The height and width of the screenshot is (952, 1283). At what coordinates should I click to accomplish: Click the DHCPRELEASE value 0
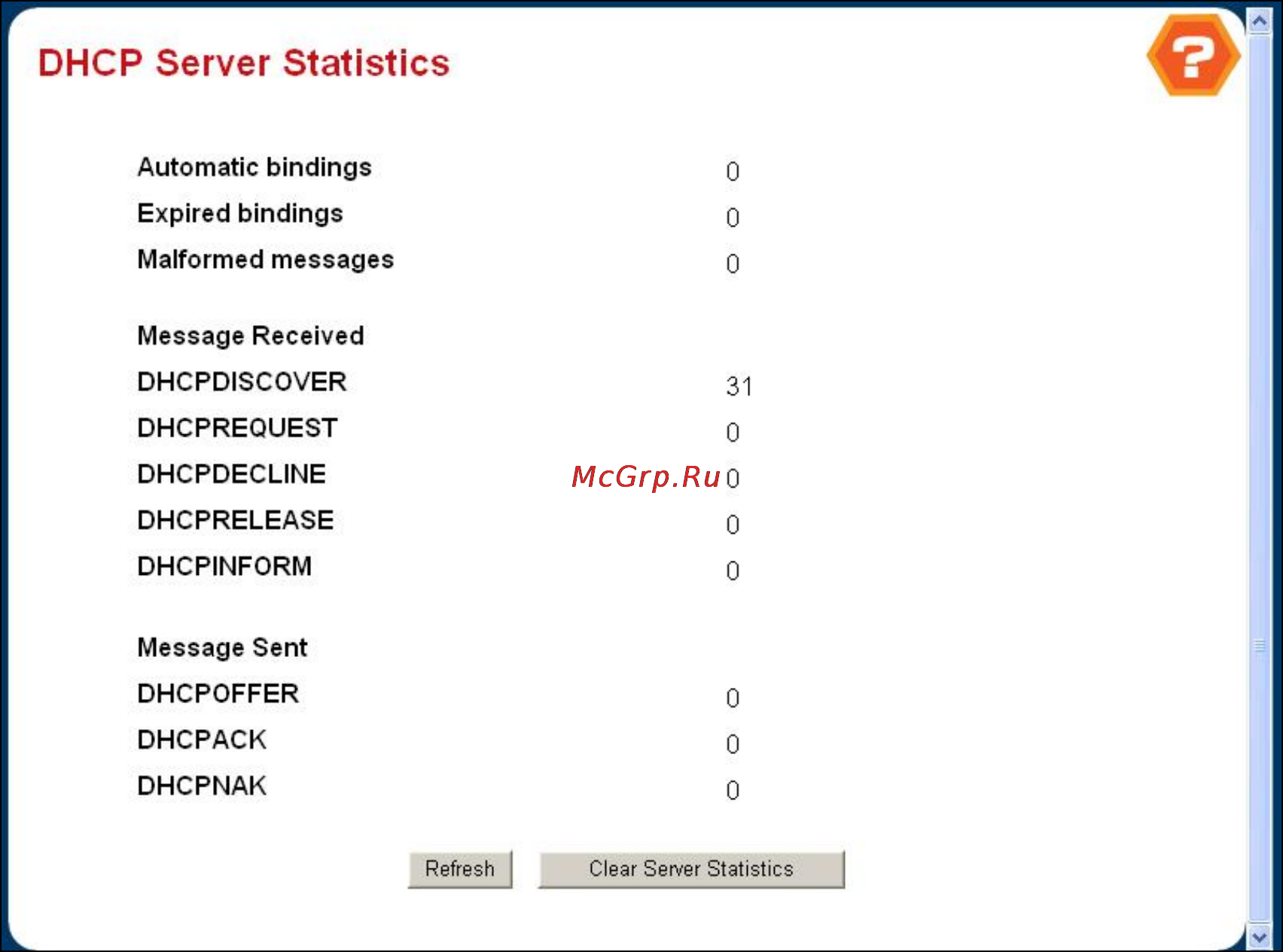tap(733, 525)
